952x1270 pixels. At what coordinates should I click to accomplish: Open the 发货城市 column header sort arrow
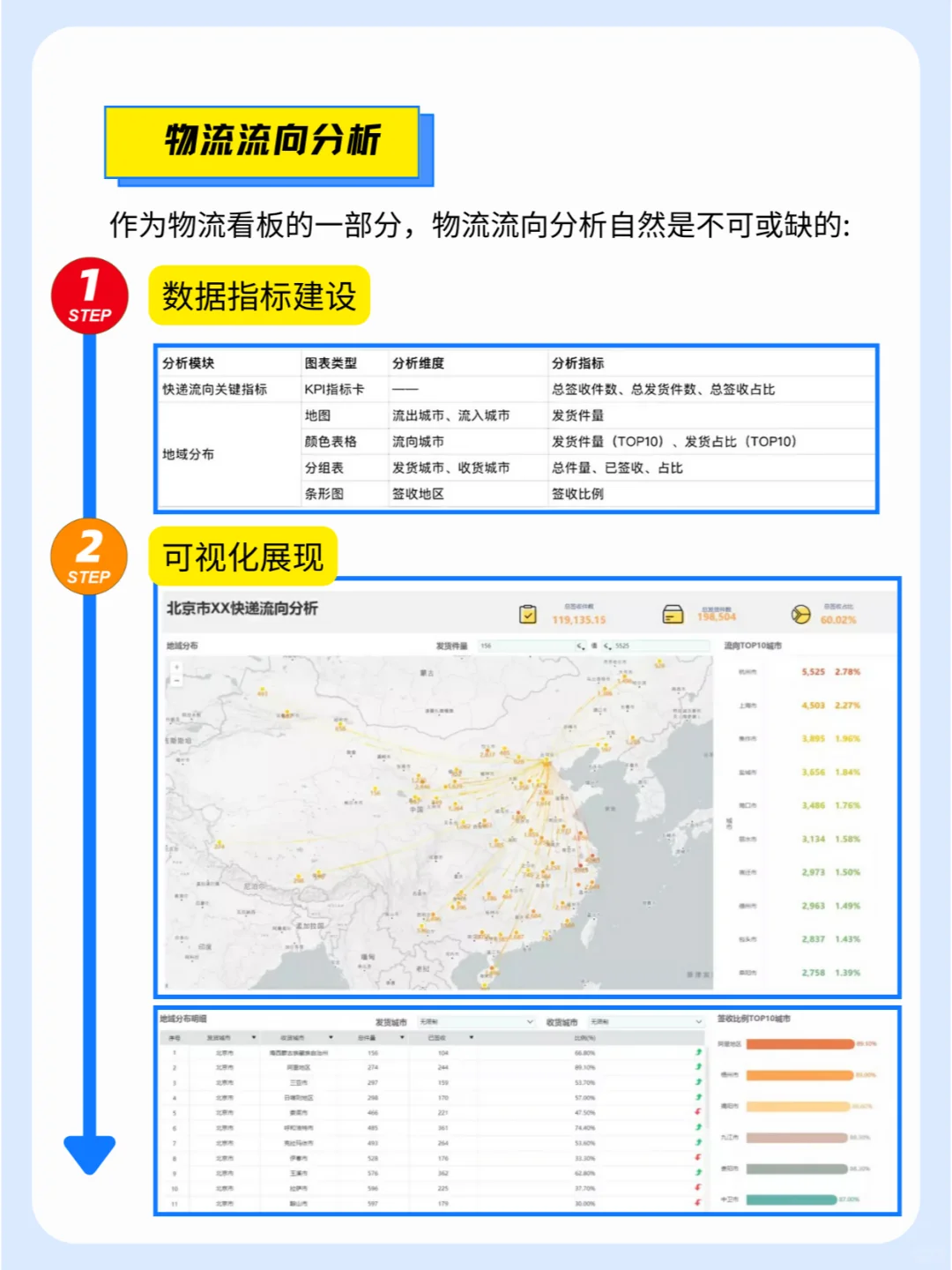254,1037
